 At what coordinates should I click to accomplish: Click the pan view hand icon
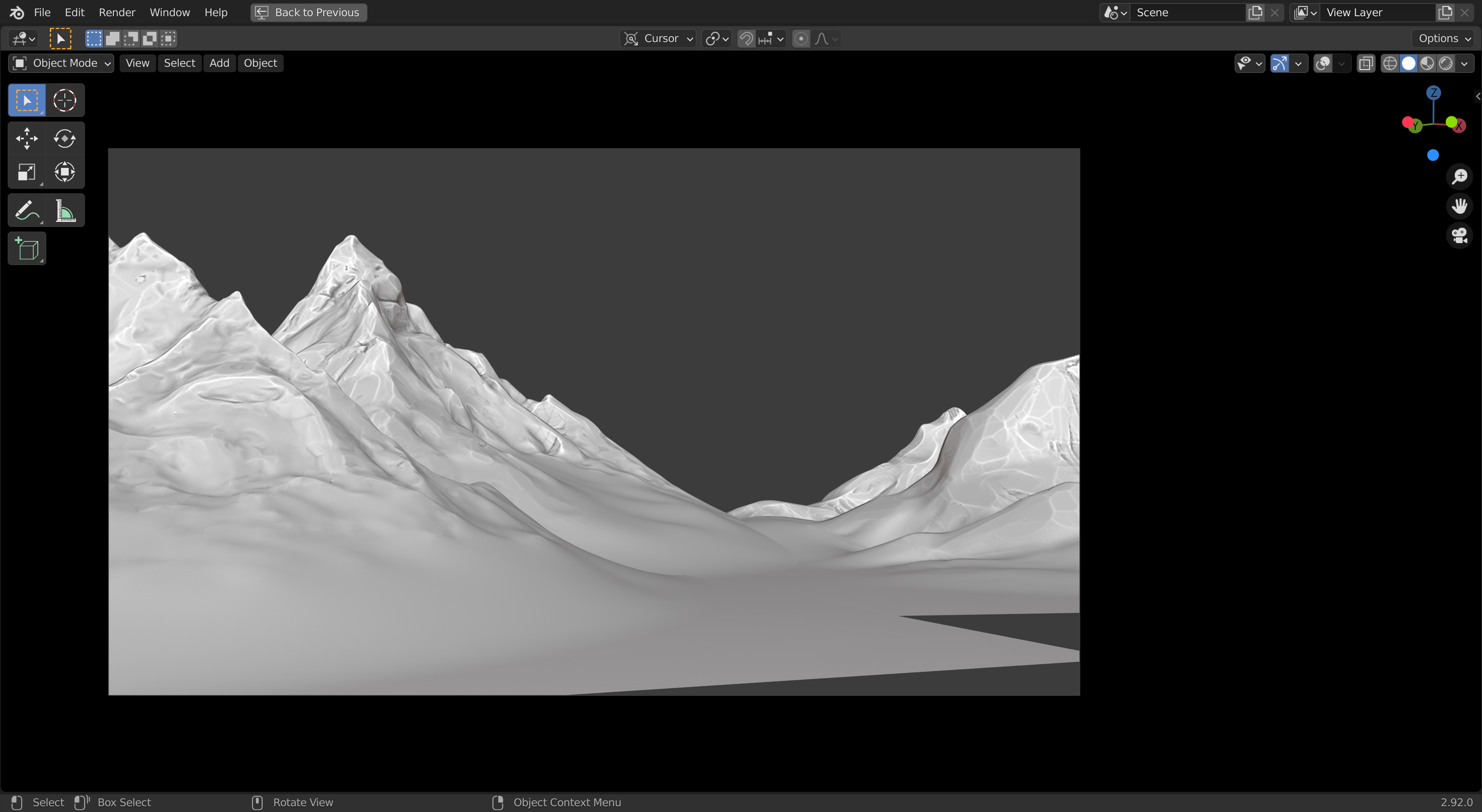tap(1459, 206)
